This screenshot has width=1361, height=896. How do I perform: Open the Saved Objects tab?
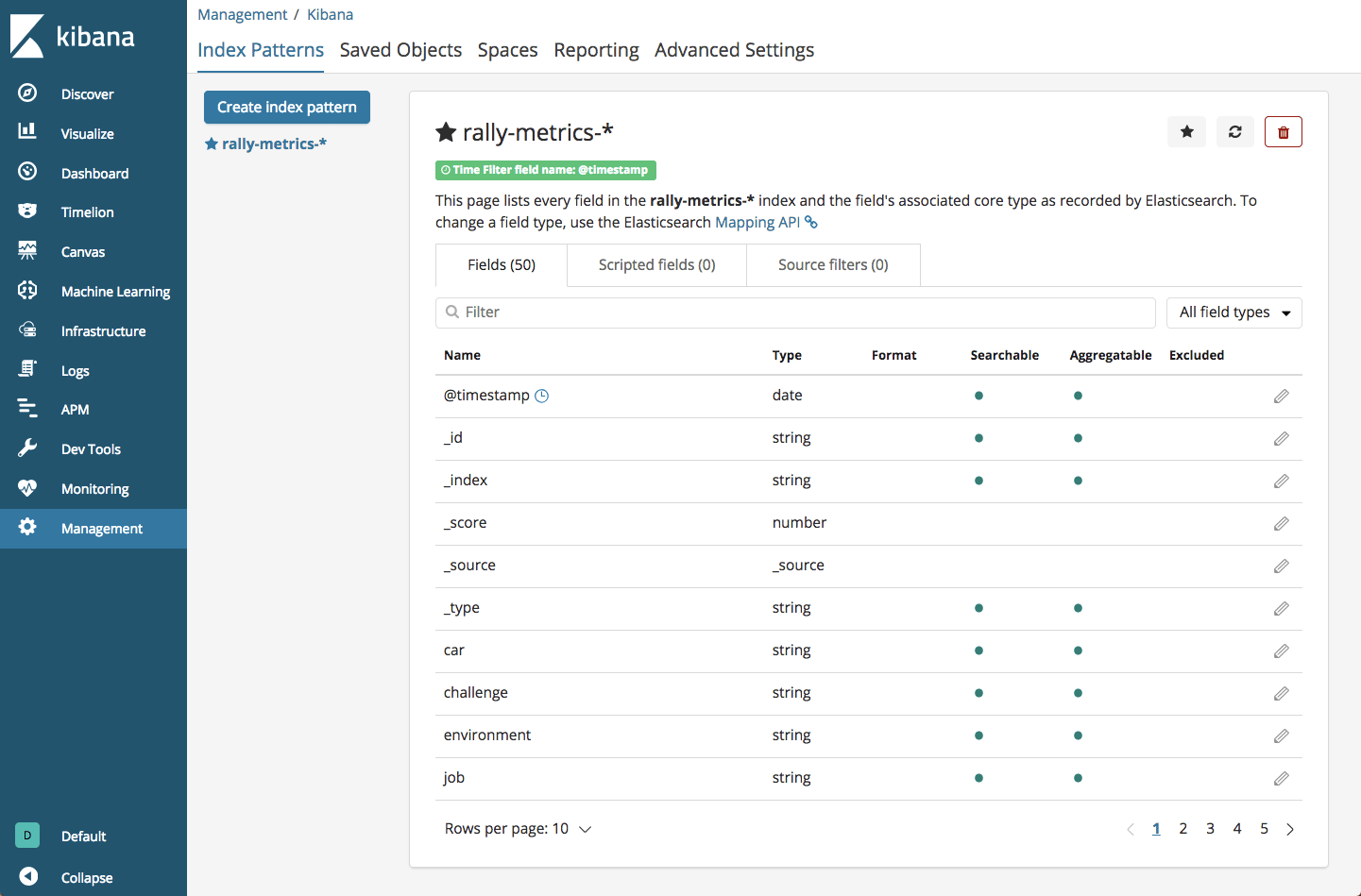point(400,50)
